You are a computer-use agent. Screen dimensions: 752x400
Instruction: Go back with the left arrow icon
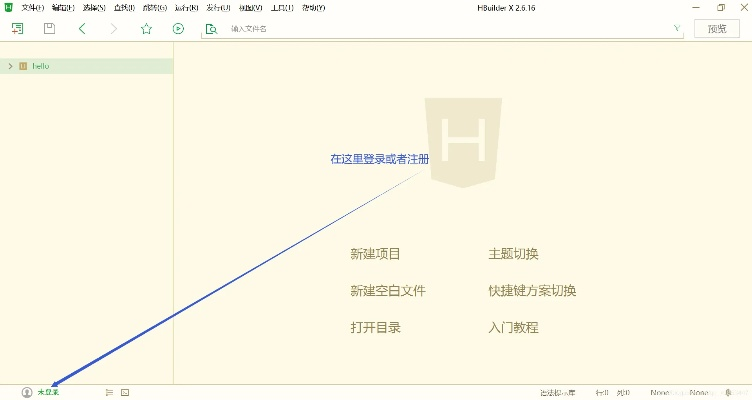(82, 29)
